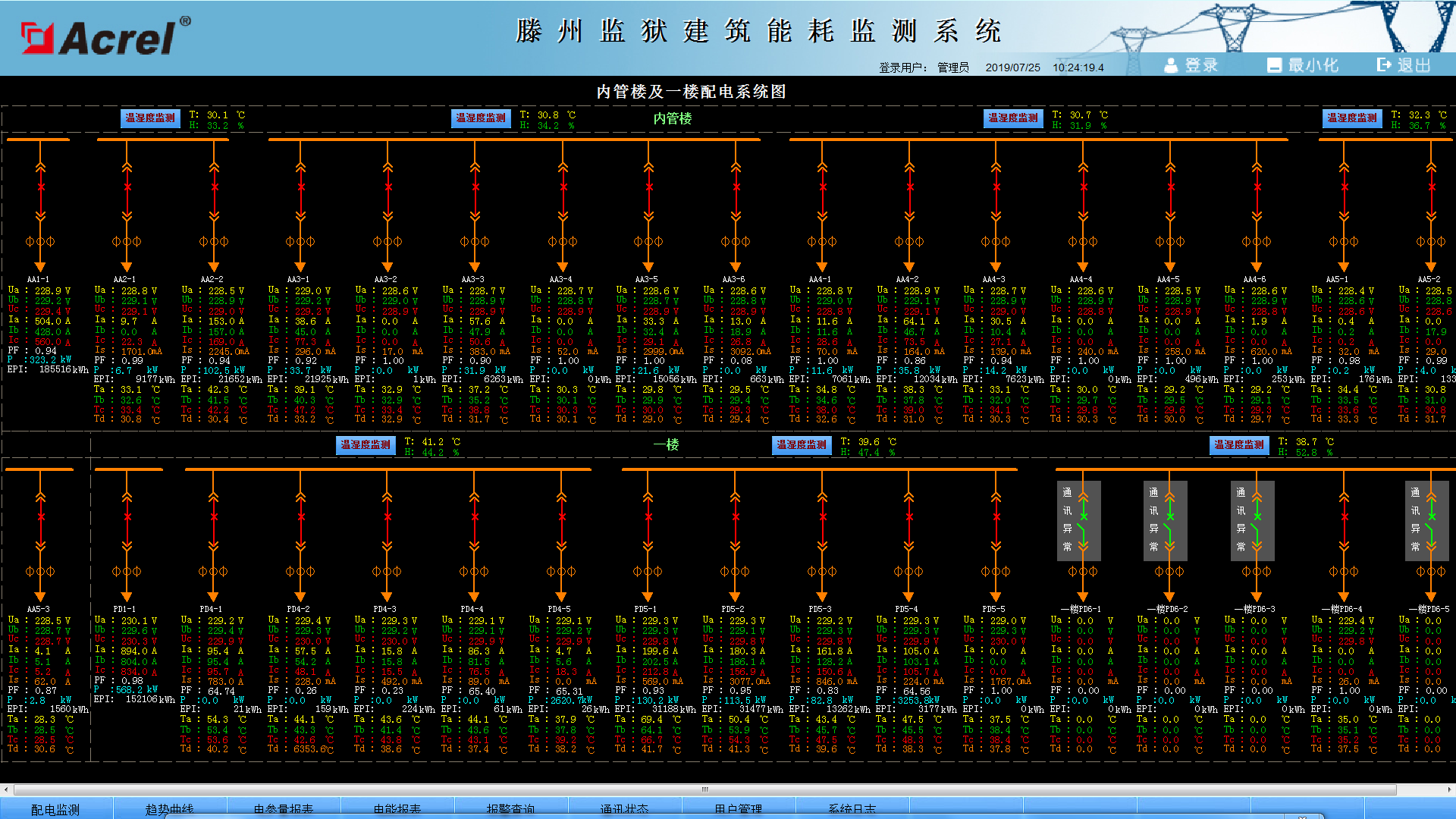The width and height of the screenshot is (1456, 819).
Task: Click the EPI value 185516kWh under AA1-1
Action: pyautogui.click(x=64, y=369)
